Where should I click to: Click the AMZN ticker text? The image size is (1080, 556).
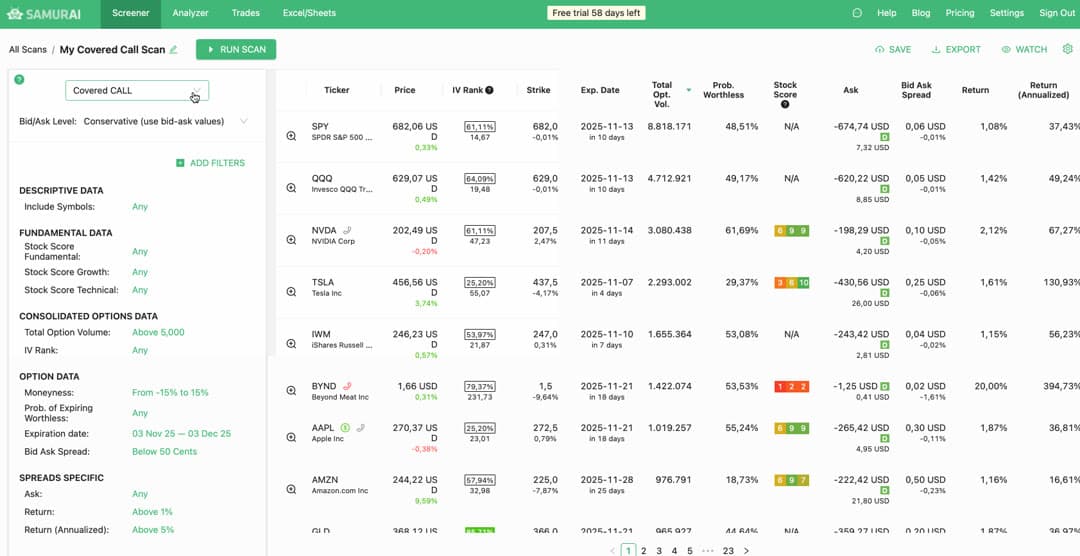pyautogui.click(x=324, y=480)
